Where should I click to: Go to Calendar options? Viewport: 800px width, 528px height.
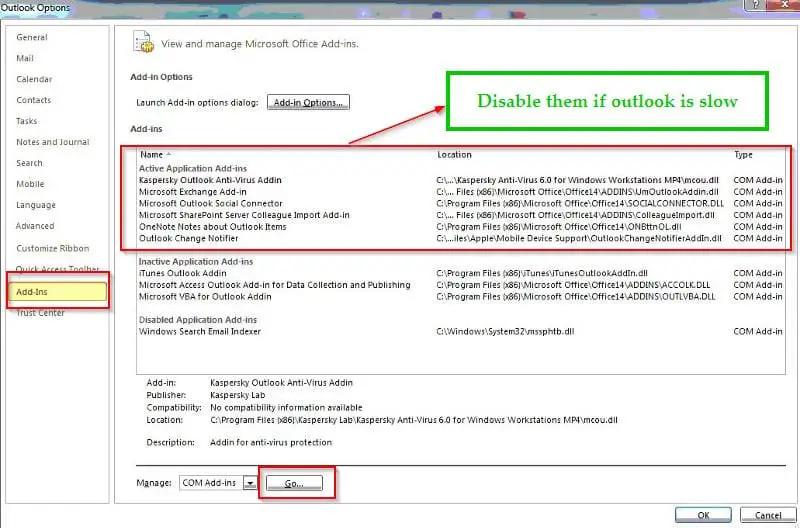(34, 79)
